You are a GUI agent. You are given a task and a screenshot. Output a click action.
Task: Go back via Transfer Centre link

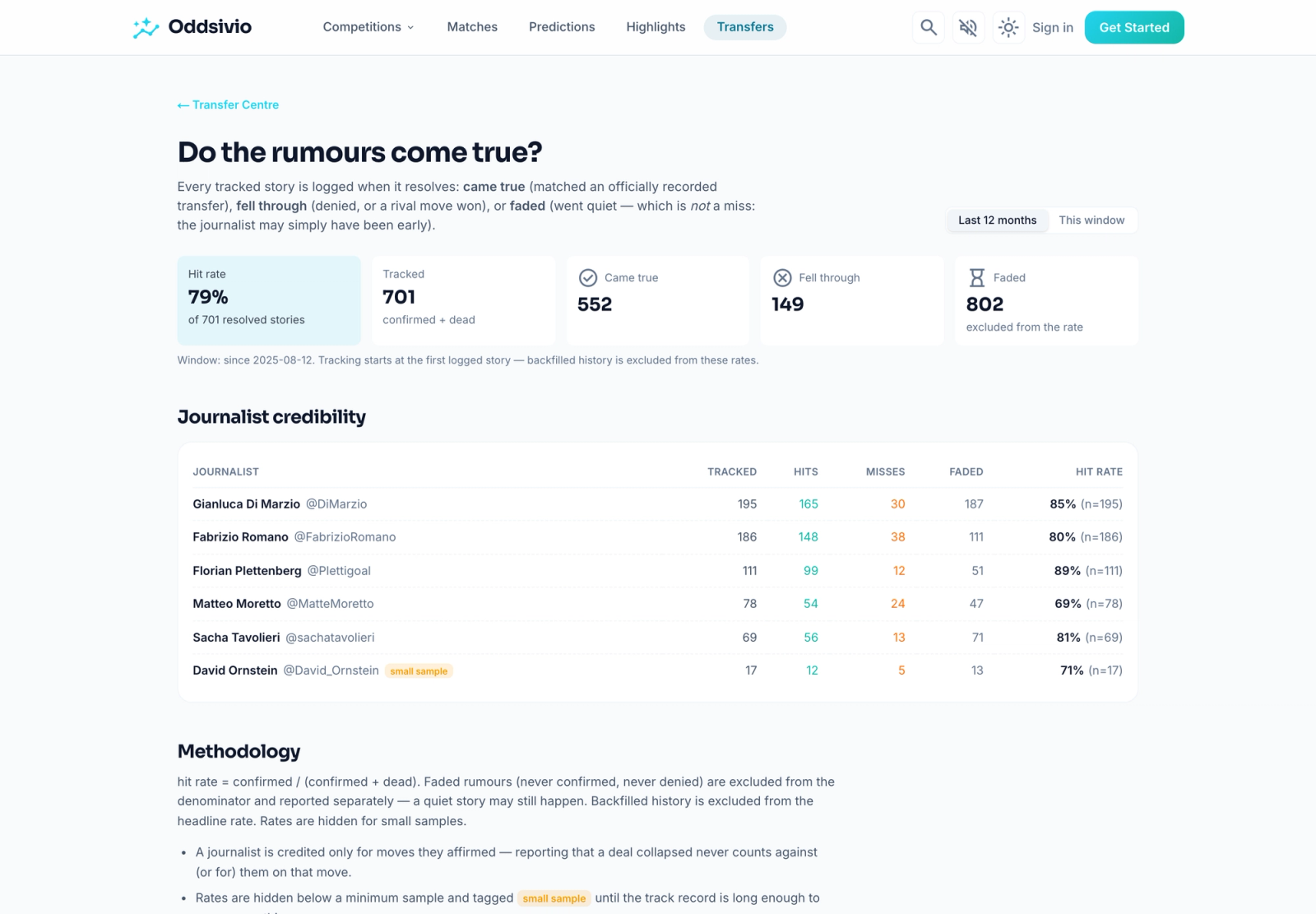click(229, 104)
